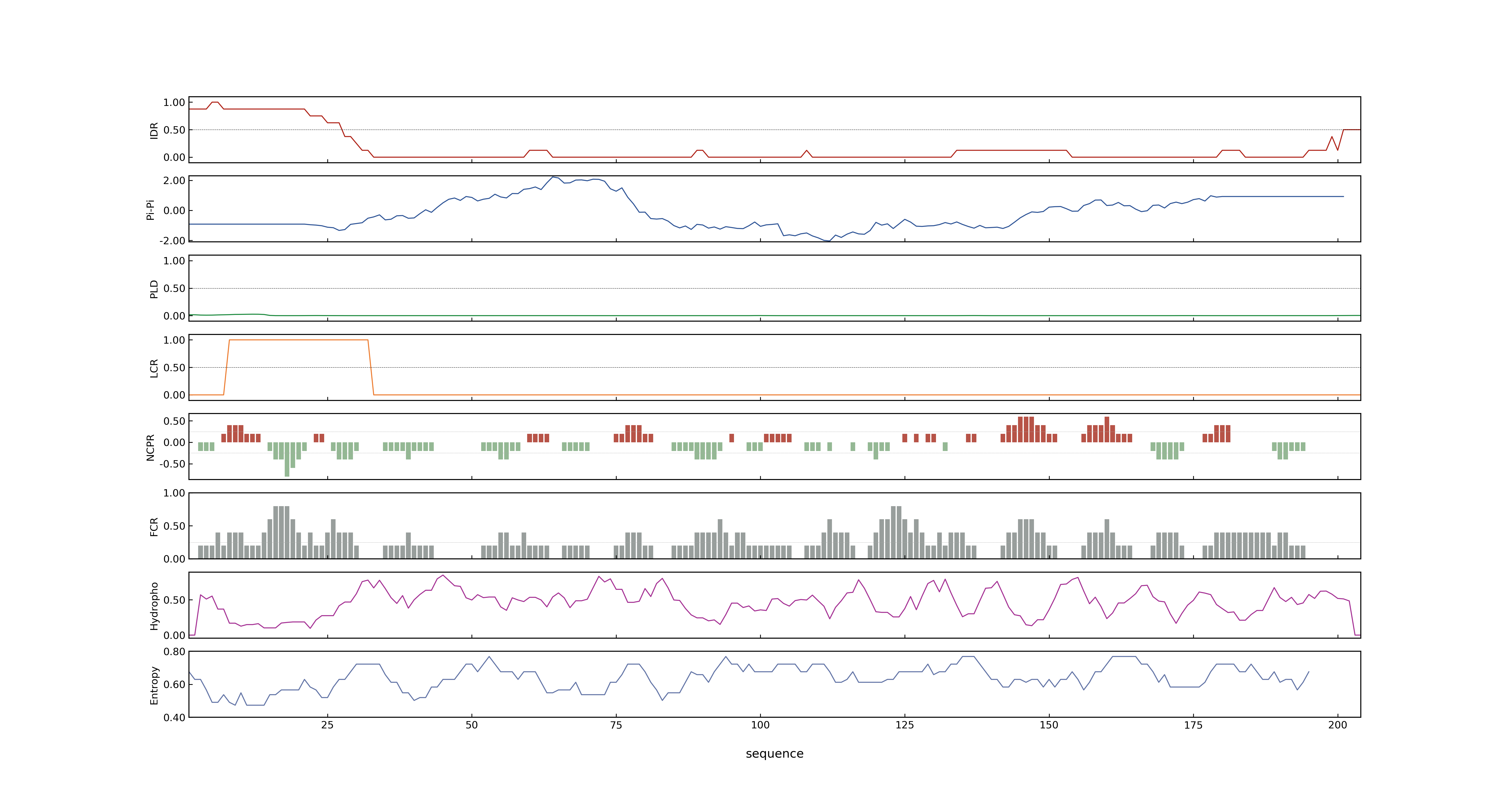Click the 0.00 tick of the LCR panel
This screenshot has height=806, width=1512.
coord(174,395)
